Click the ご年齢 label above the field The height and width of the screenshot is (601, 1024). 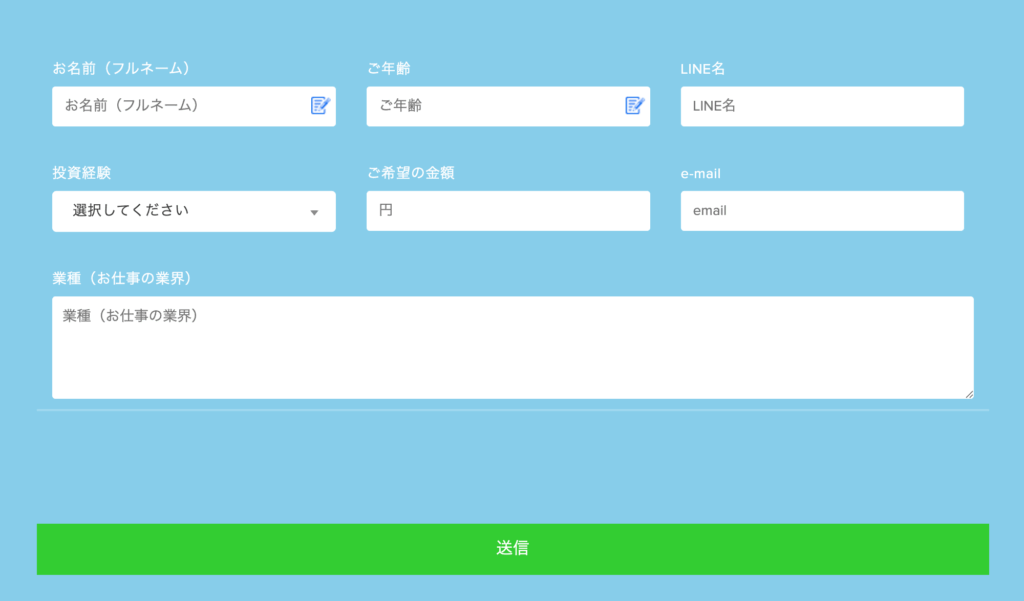coord(389,69)
